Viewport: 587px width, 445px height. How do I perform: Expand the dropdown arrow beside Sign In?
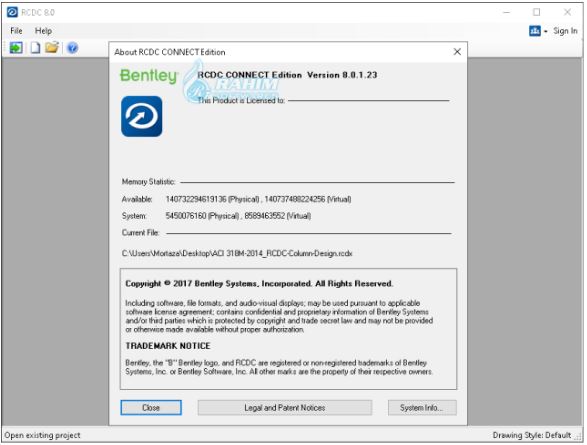point(545,31)
